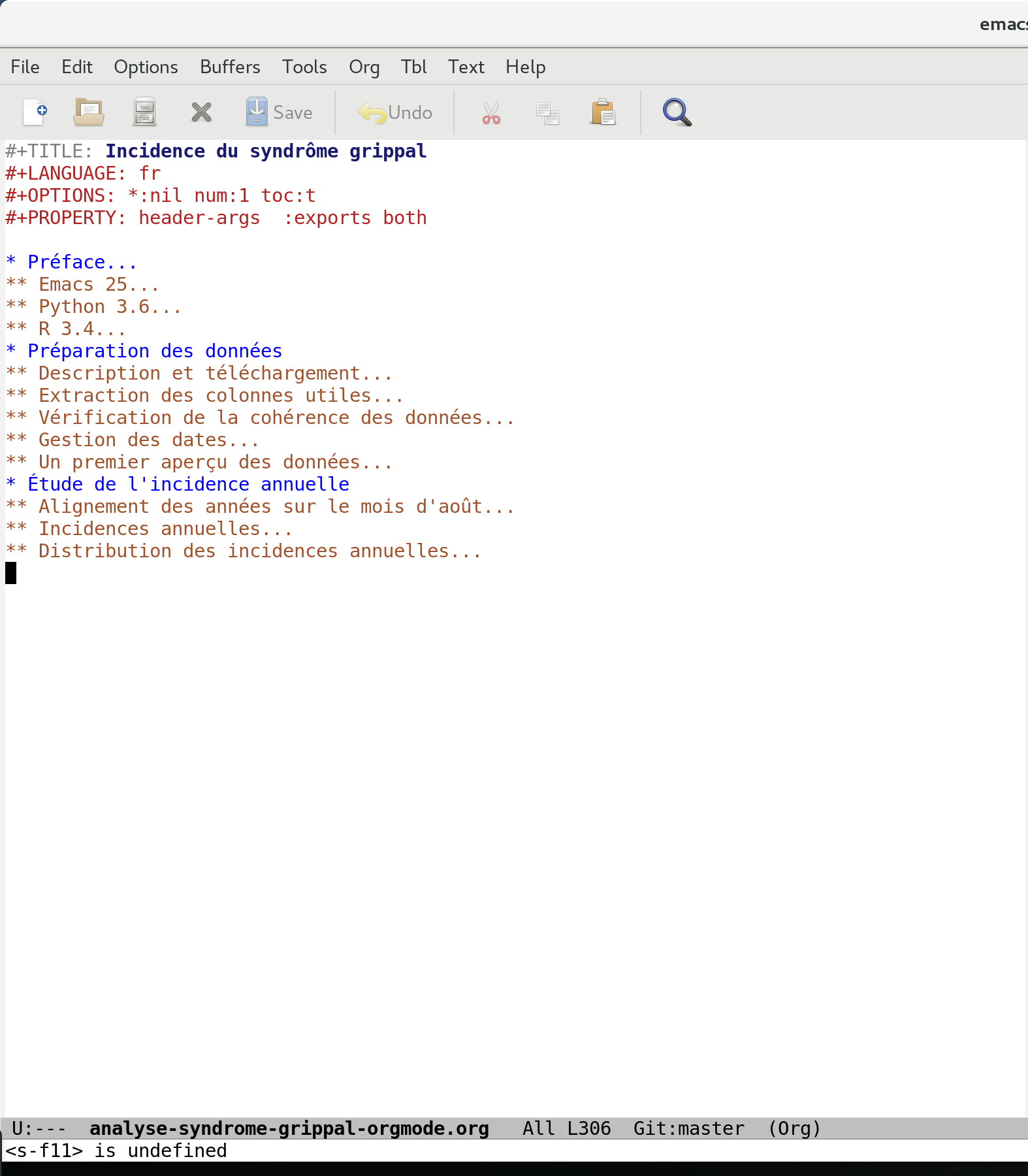Expand the Python 3.6 subheading

(109, 306)
